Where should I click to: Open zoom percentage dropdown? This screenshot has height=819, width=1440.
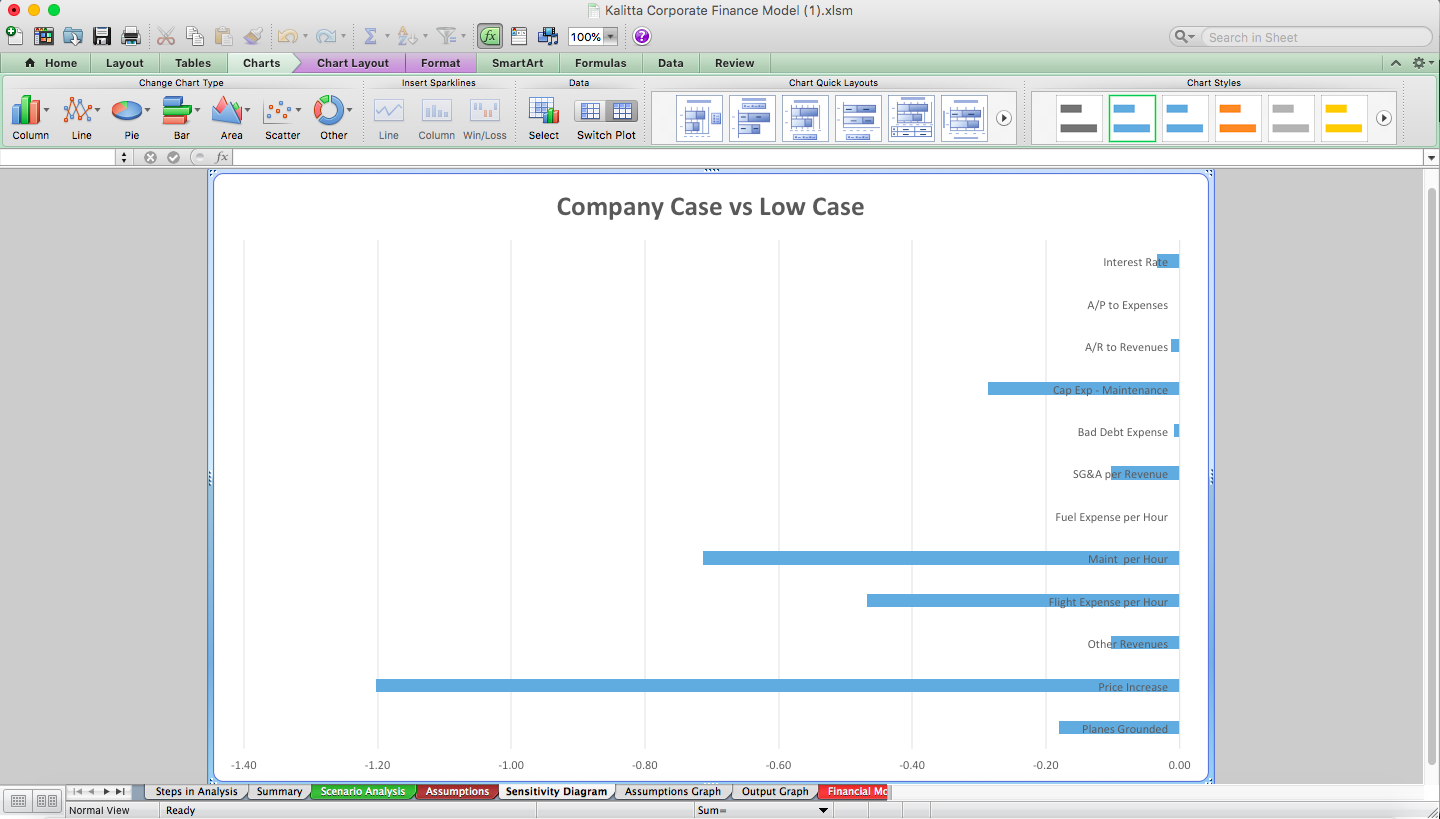click(610, 37)
